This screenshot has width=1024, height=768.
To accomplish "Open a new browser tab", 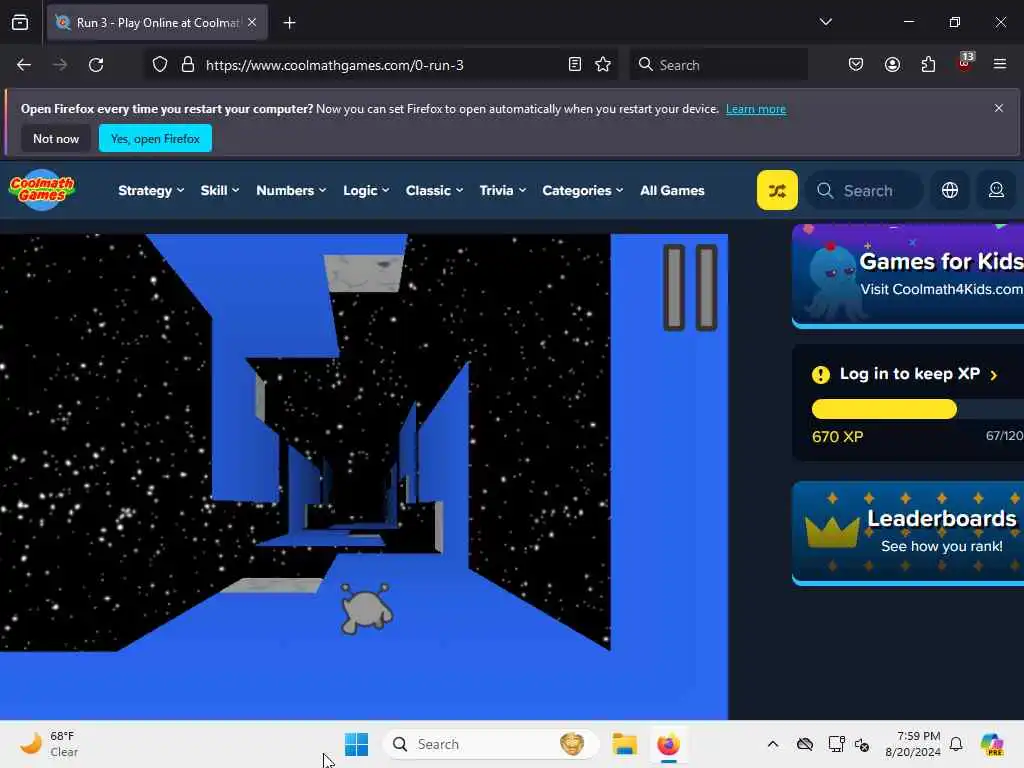I will [289, 23].
